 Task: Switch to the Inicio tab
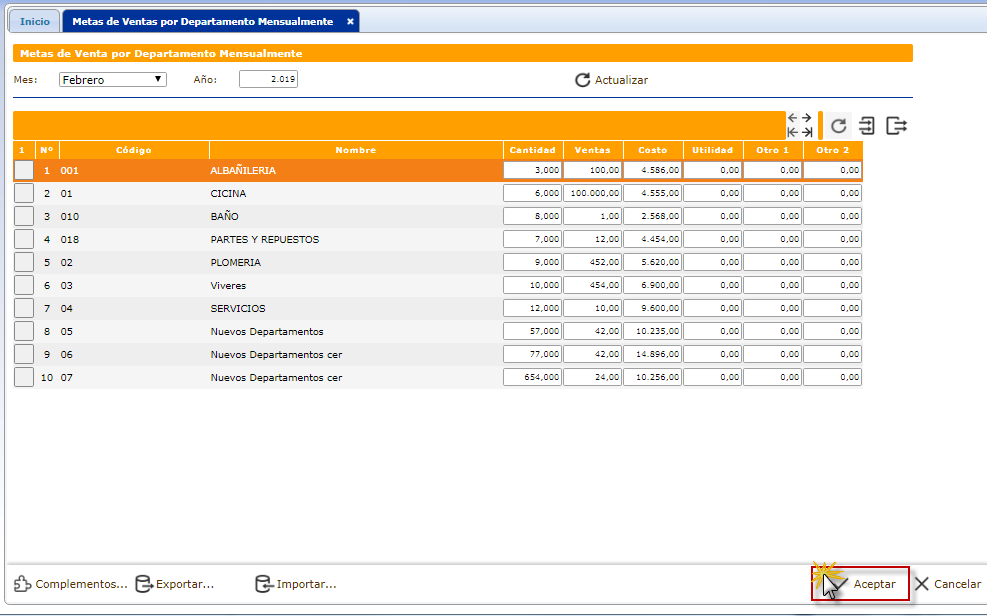[35, 21]
